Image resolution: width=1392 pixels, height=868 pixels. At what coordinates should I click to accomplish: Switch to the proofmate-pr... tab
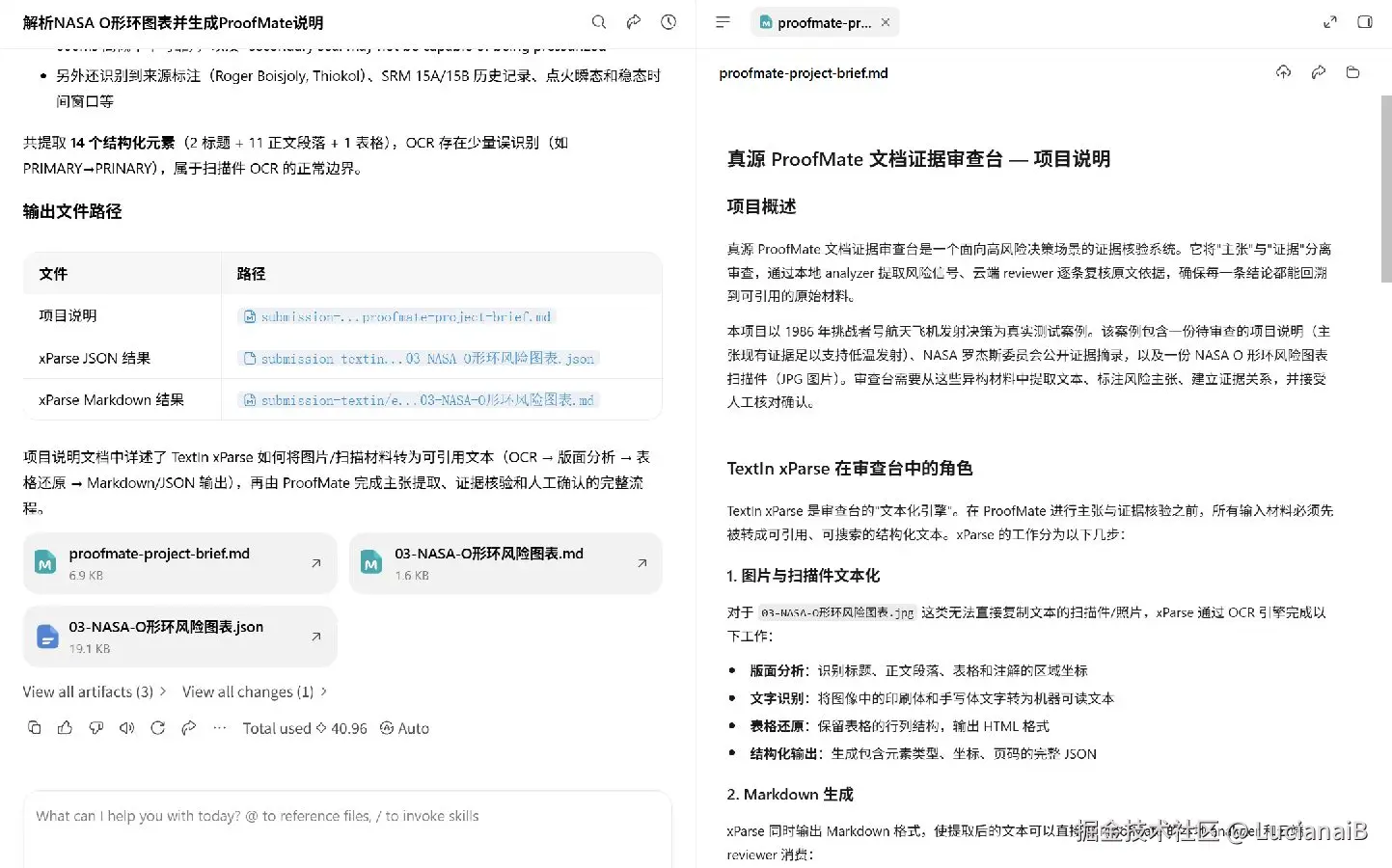click(x=825, y=22)
